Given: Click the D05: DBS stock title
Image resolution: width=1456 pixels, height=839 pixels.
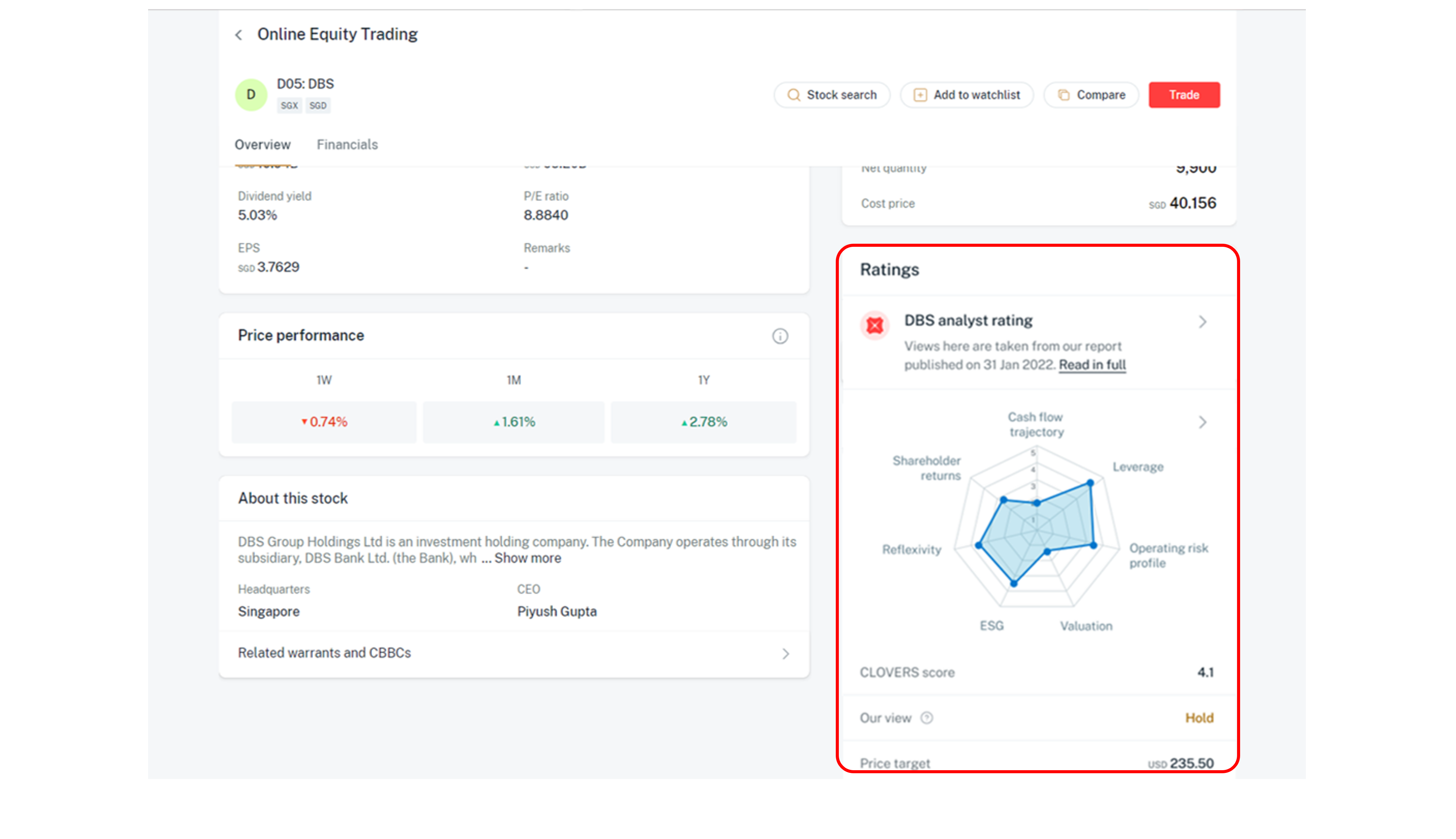Looking at the screenshot, I should pyautogui.click(x=305, y=84).
